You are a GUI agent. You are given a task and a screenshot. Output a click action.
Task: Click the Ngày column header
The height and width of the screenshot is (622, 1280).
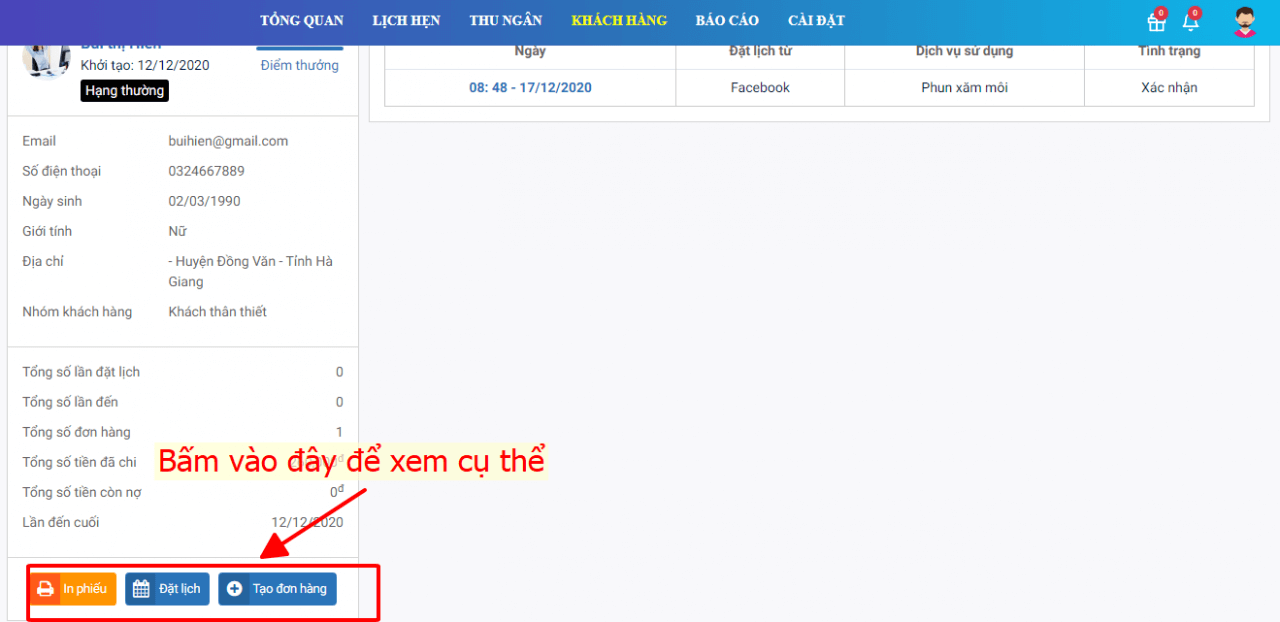530,52
